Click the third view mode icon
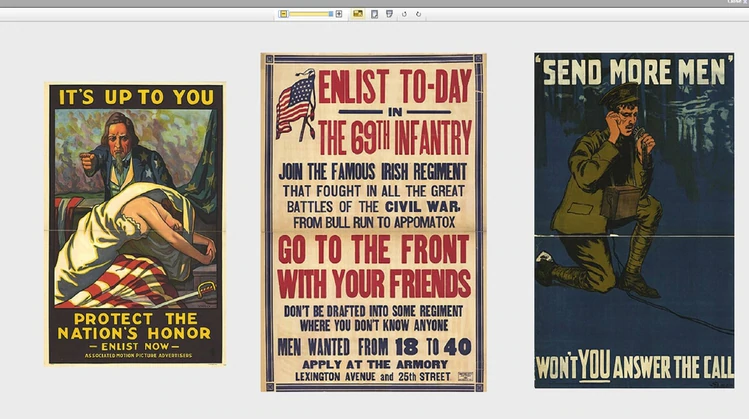Screen dimensions: 749x419 tap(389, 14)
